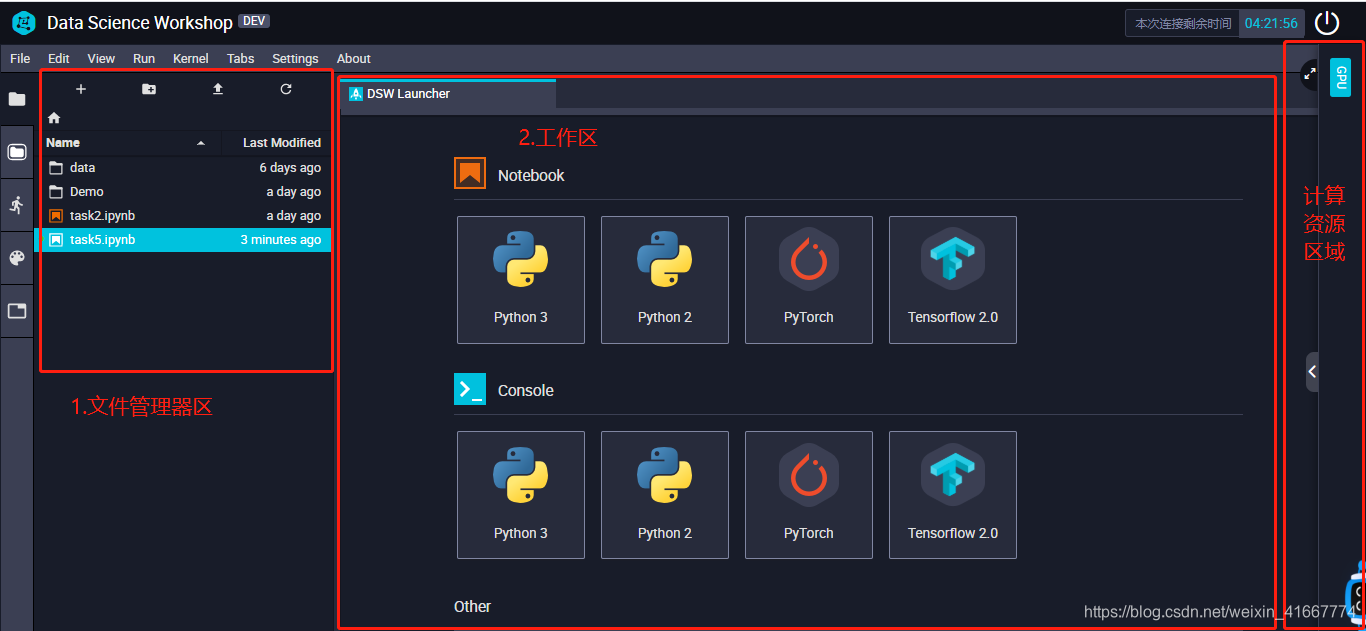
Task: Launch a Tensorflow 2.0 notebook
Action: [953, 280]
